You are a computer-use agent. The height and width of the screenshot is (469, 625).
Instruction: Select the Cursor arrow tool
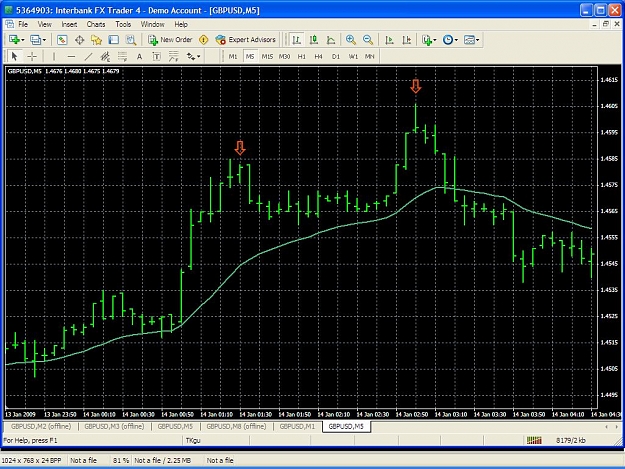tap(14, 57)
